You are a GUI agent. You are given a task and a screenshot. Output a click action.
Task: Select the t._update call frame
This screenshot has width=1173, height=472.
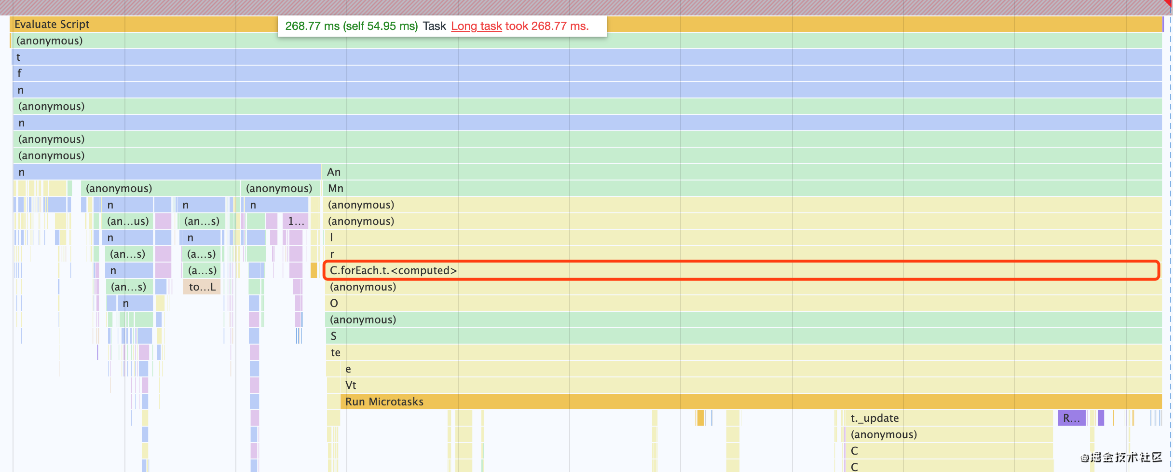(947, 418)
